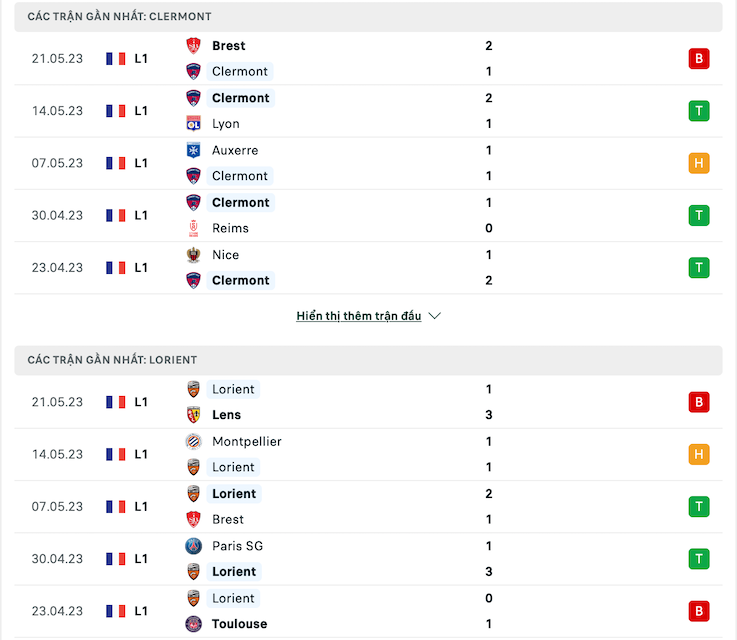Click the orange H badge for Montpellier vs Lorient
The width and height of the screenshot is (737, 640).
coord(699,454)
